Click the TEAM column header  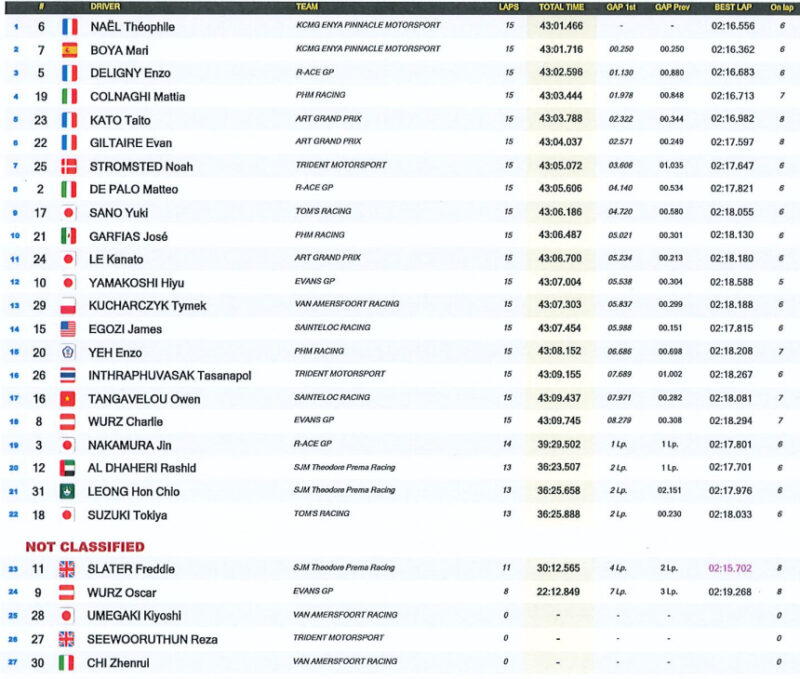(308, 6)
